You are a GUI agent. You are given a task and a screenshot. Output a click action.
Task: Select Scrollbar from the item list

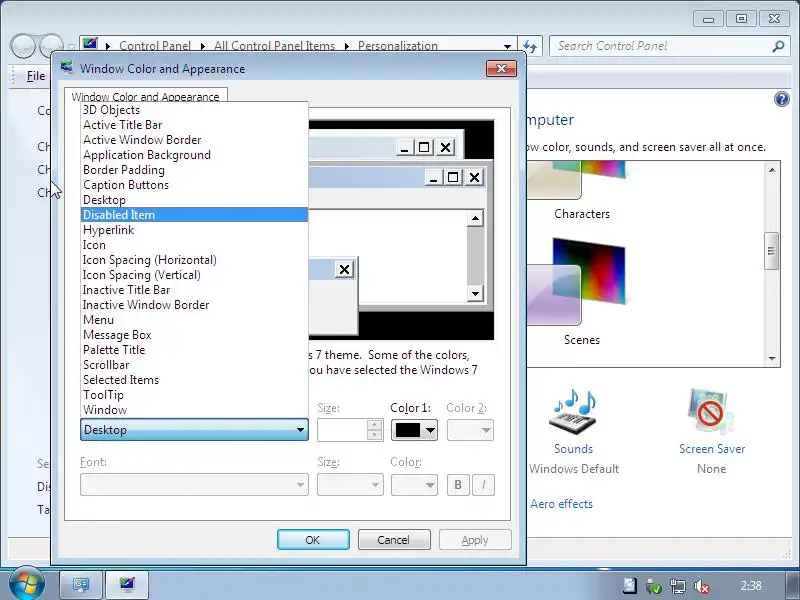click(194, 365)
